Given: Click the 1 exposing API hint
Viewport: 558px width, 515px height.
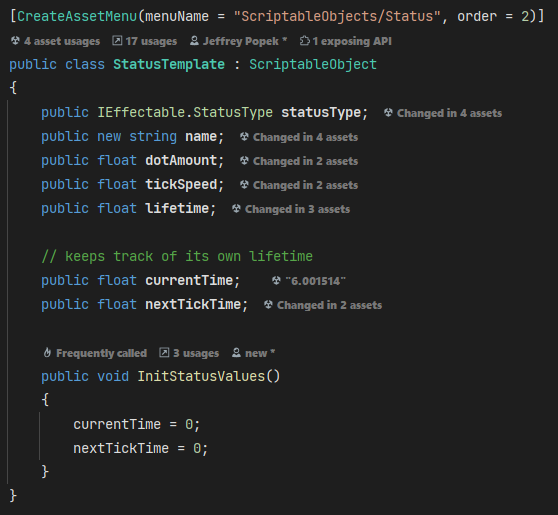Looking at the screenshot, I should tap(345, 41).
